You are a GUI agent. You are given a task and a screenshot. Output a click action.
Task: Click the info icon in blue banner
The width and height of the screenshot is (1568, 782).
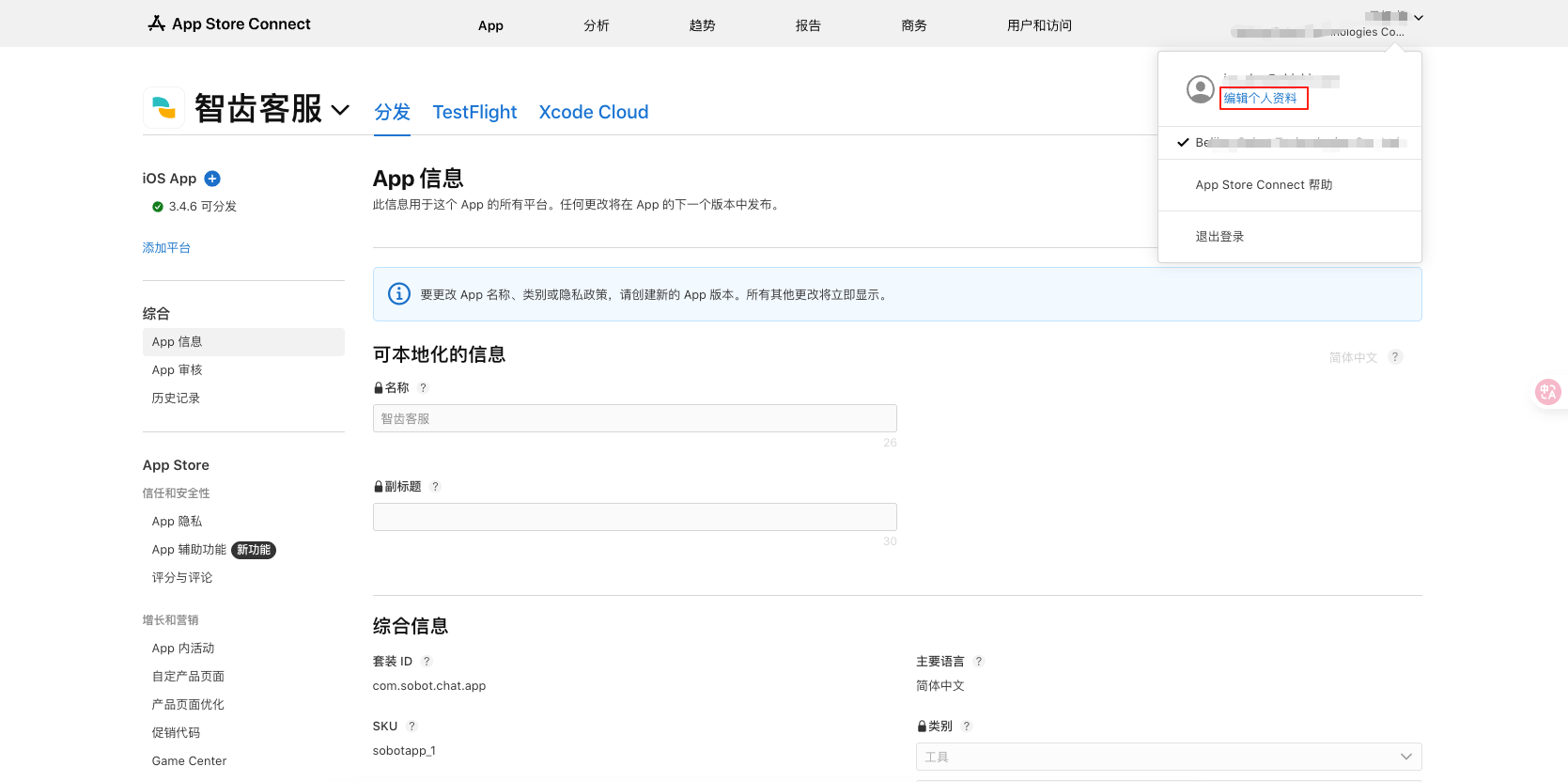point(399,294)
